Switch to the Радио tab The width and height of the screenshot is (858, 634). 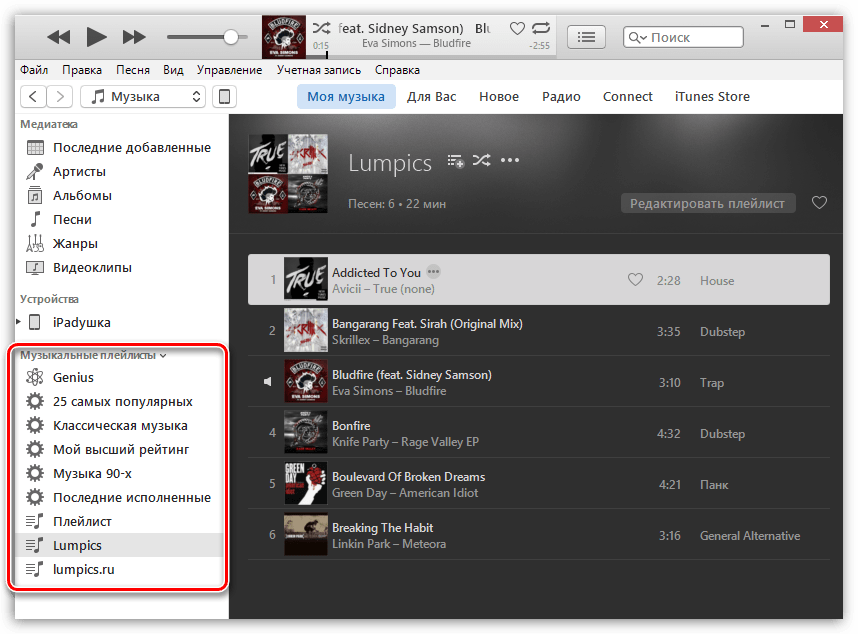pyautogui.click(x=561, y=97)
